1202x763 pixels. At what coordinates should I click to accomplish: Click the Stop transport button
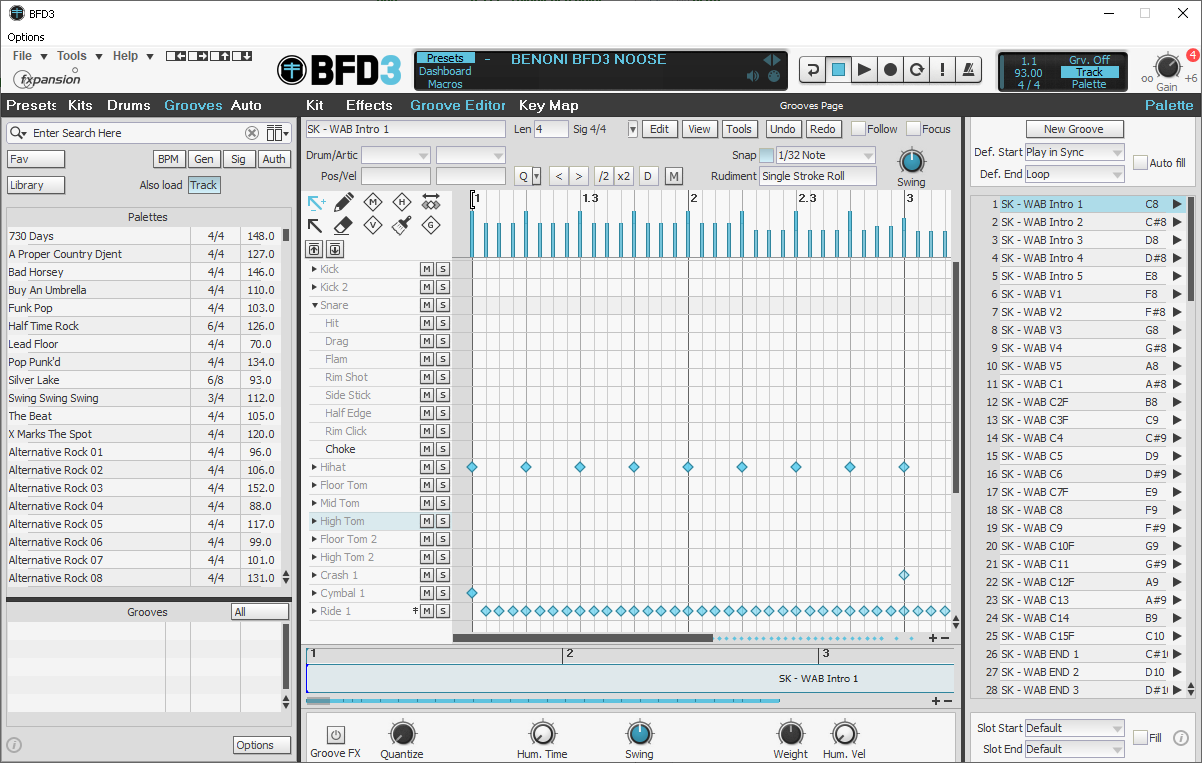click(x=838, y=70)
